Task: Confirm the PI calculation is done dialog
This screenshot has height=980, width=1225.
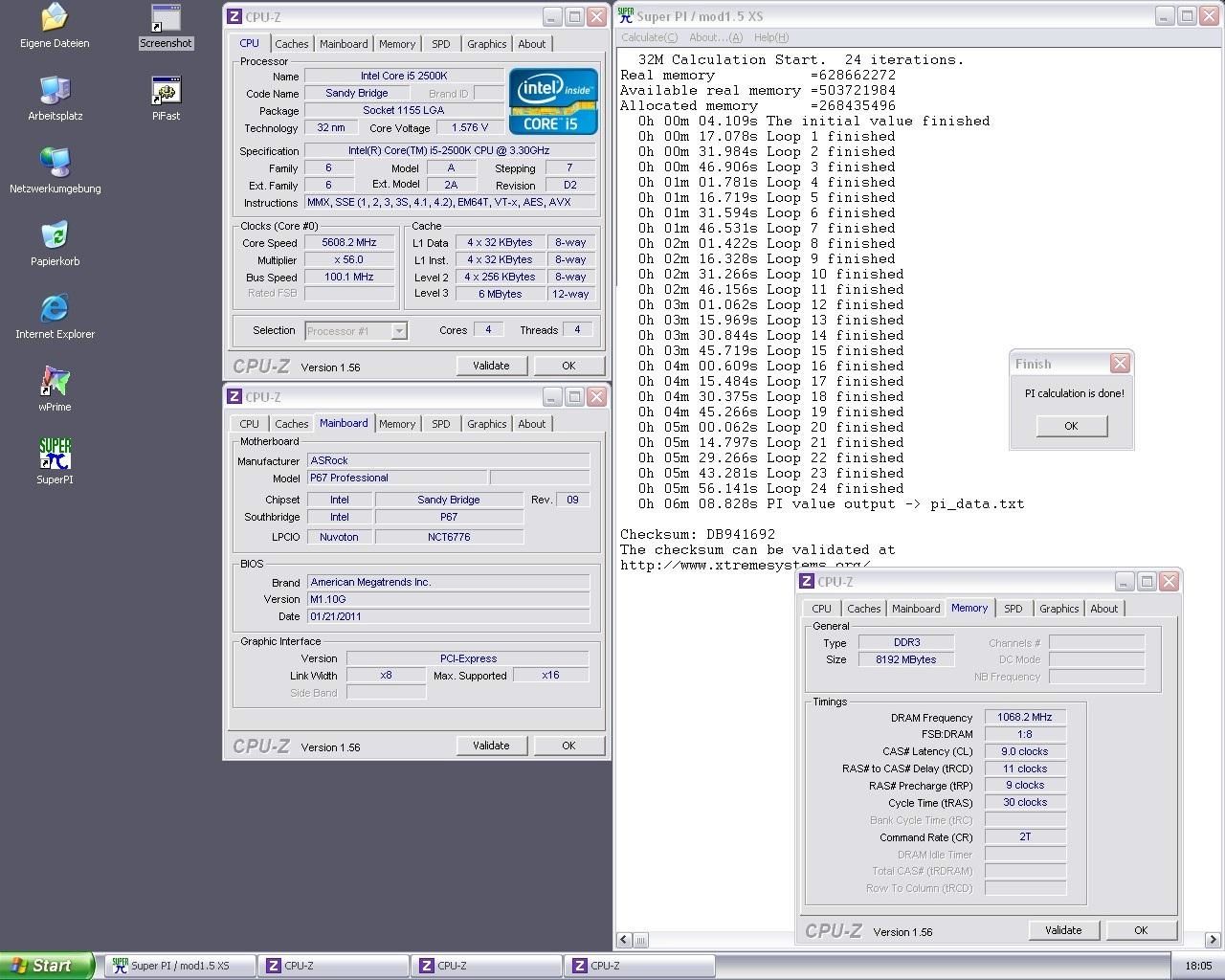Action: (1071, 426)
